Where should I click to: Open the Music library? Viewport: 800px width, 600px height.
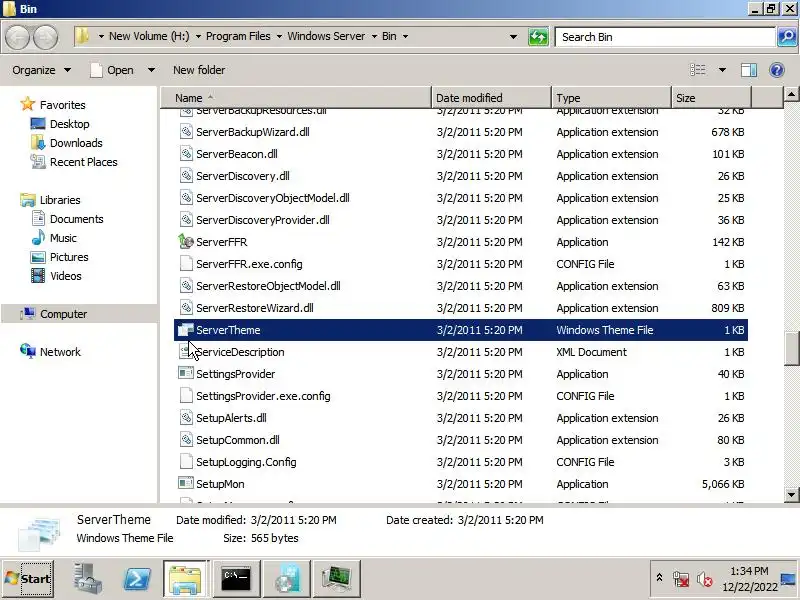click(63, 238)
